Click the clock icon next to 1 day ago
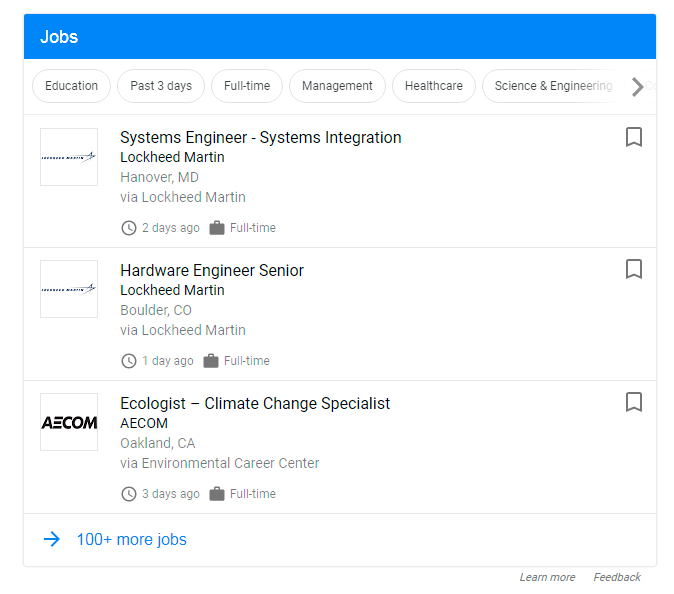The image size is (674, 594). [x=129, y=361]
